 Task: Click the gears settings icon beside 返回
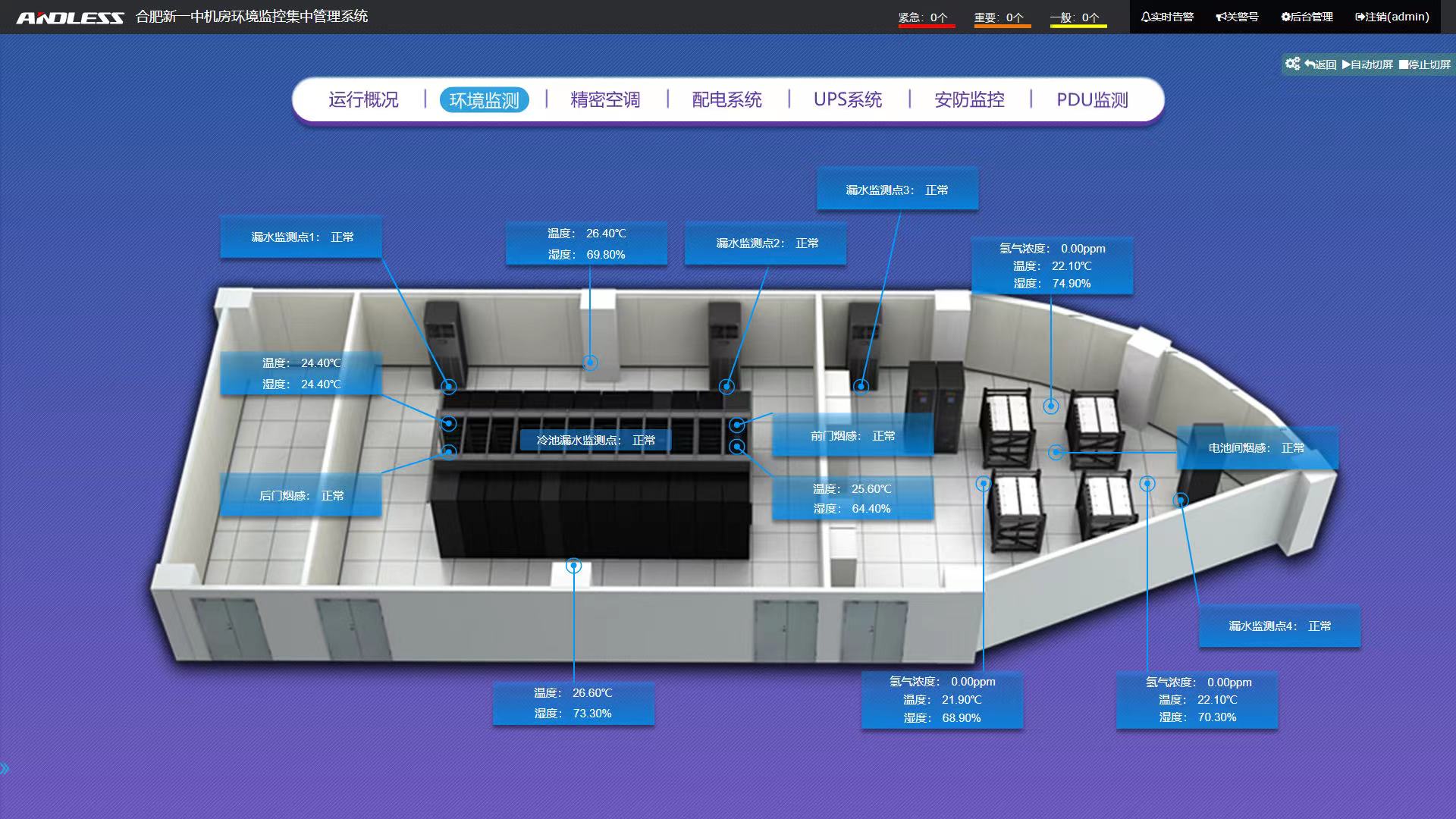(1292, 64)
